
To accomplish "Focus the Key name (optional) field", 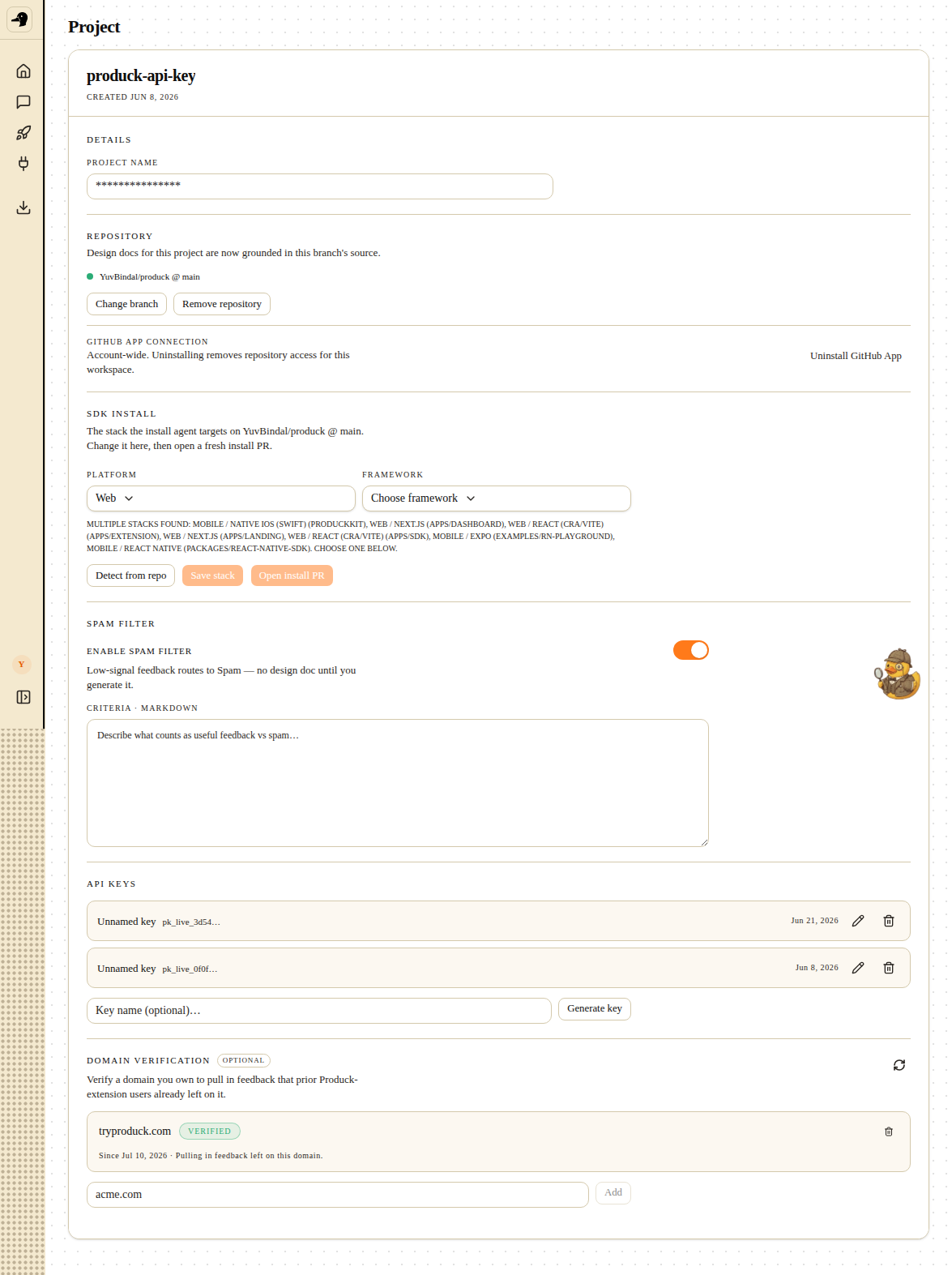I will [x=319, y=1011].
